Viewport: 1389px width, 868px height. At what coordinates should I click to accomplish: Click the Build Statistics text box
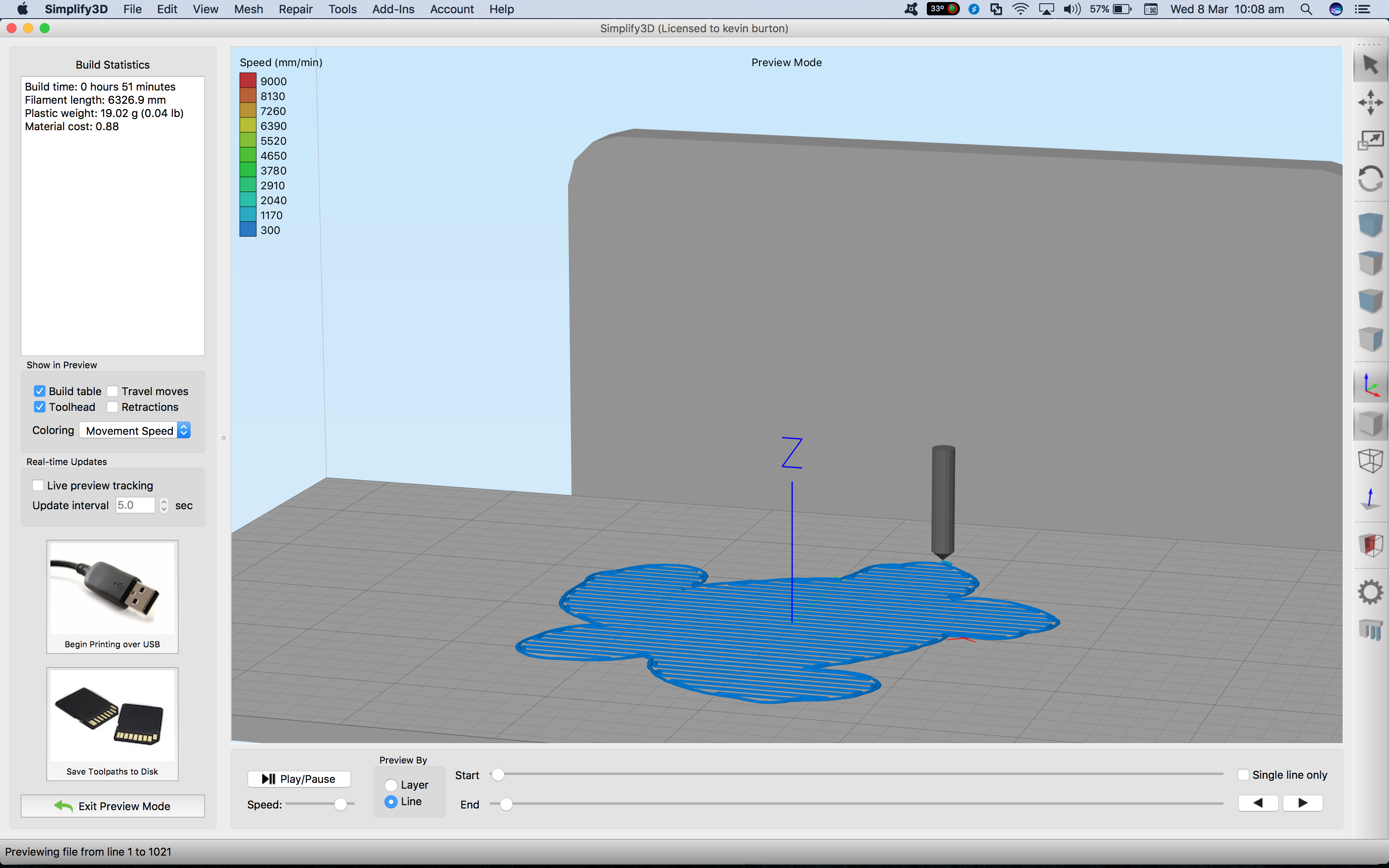point(112,216)
